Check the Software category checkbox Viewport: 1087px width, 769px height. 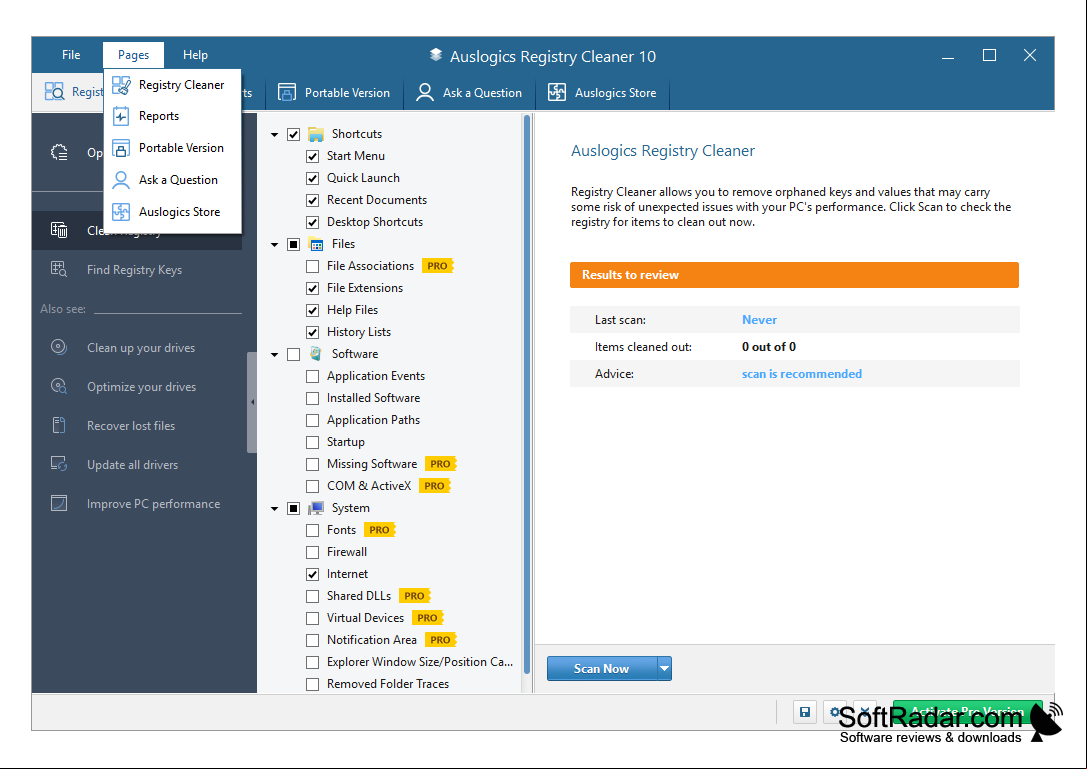click(294, 354)
